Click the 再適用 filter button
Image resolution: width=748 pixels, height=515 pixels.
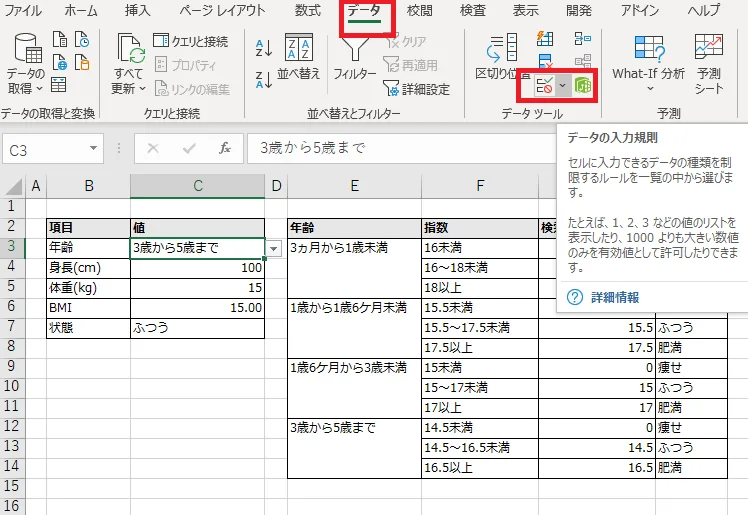tap(411, 65)
